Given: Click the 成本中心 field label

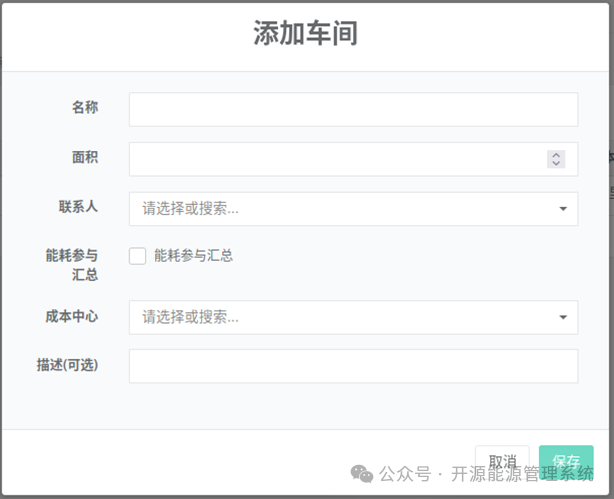Looking at the screenshot, I should coord(71,316).
